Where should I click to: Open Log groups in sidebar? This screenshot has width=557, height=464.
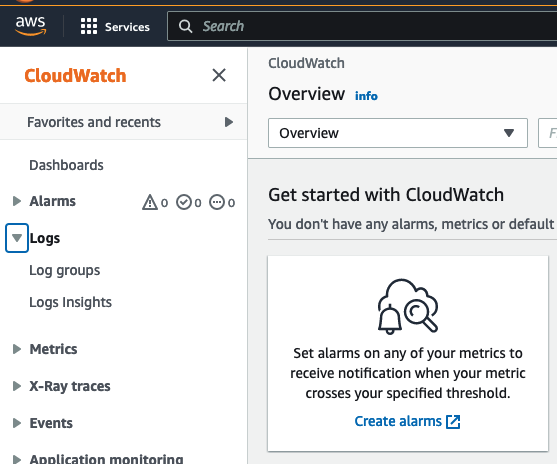[65, 270]
